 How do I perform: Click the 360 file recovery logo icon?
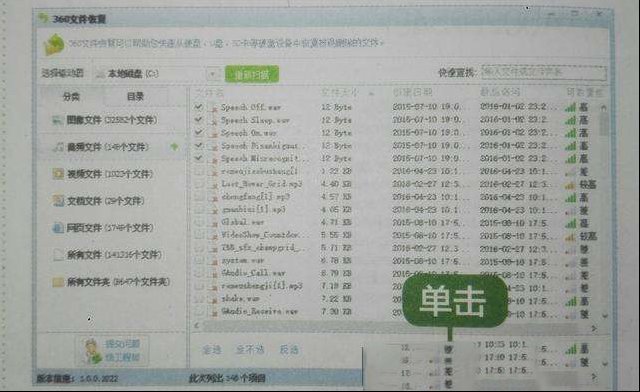[x=54, y=44]
